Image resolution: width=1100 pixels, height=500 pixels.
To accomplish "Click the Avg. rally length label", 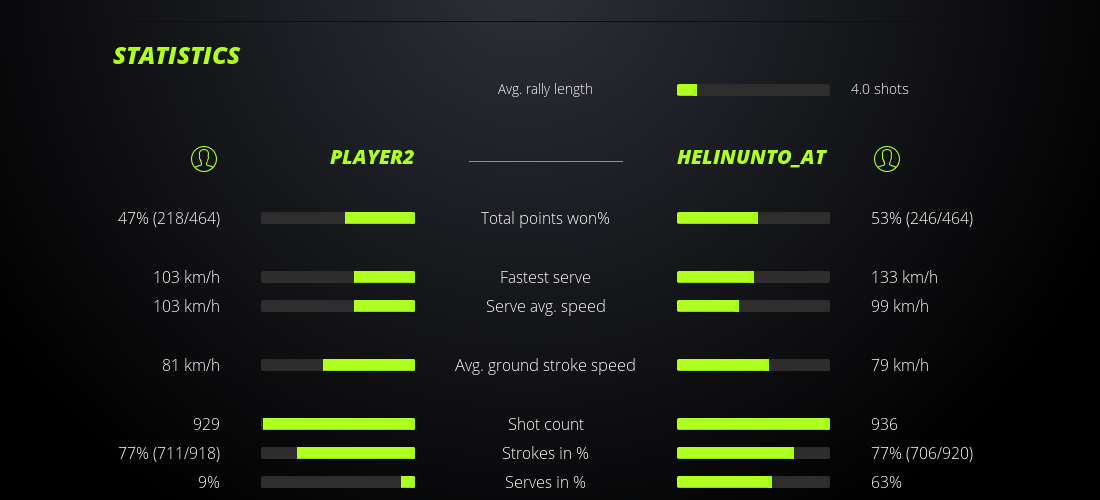I will (x=545, y=89).
